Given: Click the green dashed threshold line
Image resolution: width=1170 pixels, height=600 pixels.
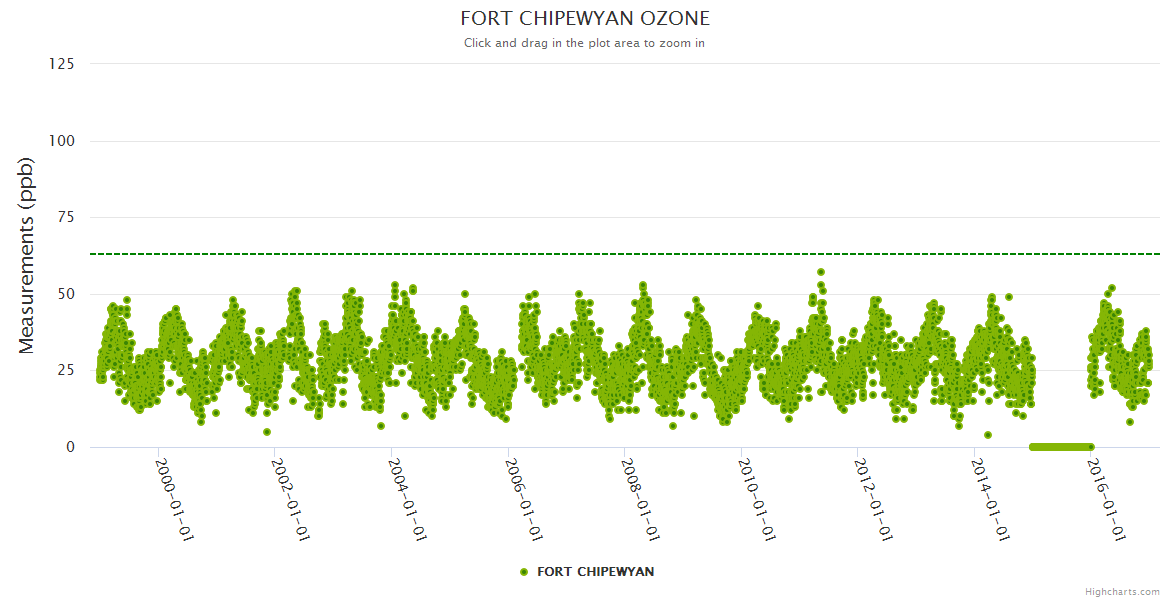Looking at the screenshot, I should (x=600, y=254).
